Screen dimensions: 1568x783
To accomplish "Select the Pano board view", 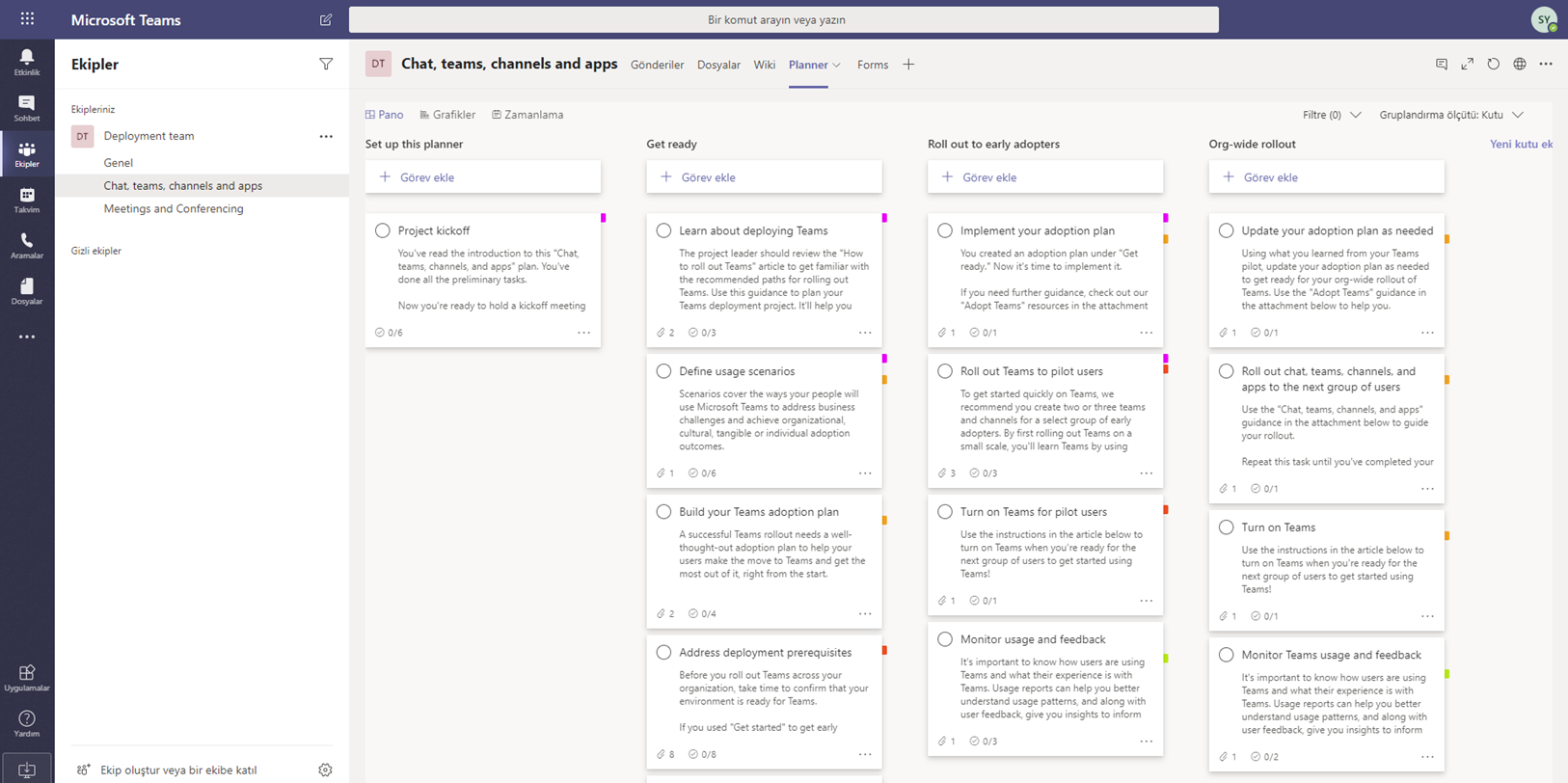I will [x=385, y=115].
